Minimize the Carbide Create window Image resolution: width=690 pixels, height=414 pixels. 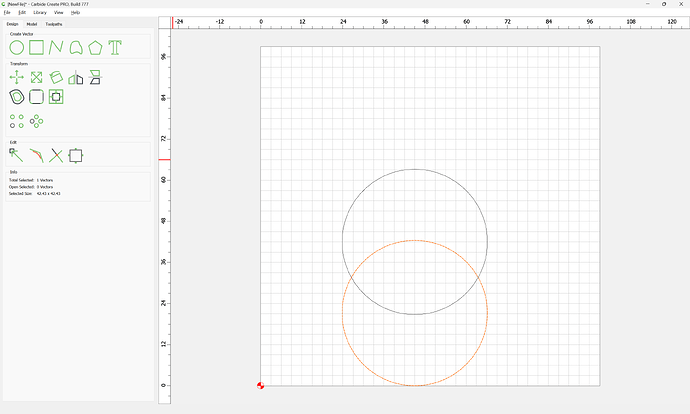pyautogui.click(x=648, y=4)
